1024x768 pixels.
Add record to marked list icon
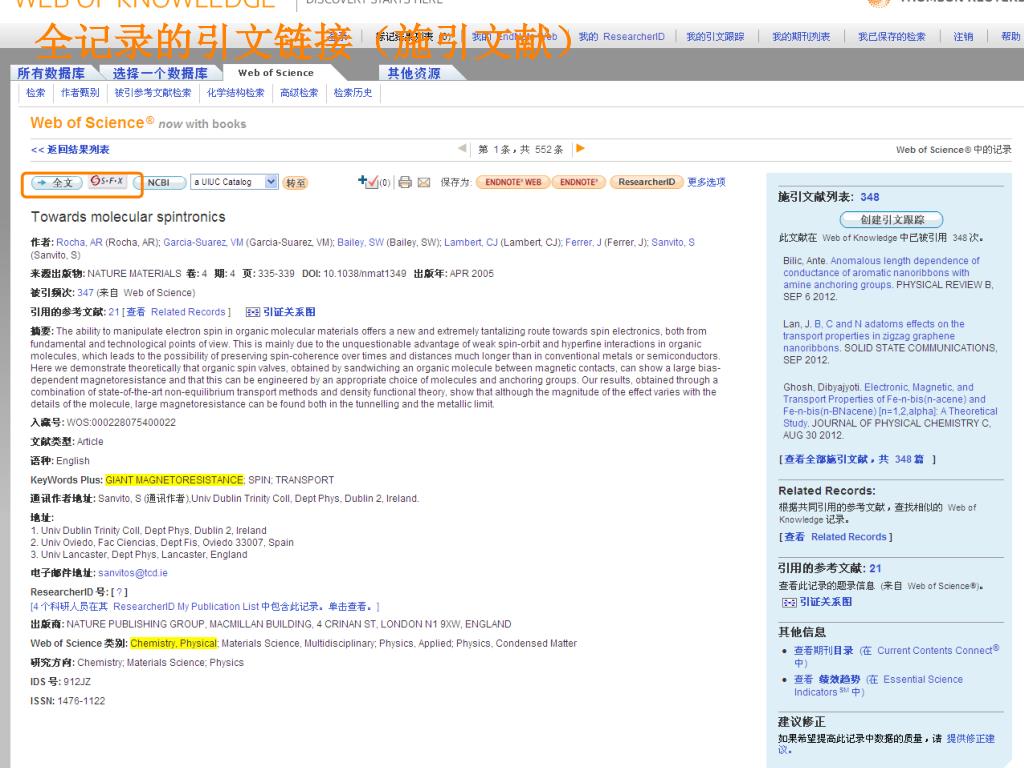pyautogui.click(x=369, y=182)
